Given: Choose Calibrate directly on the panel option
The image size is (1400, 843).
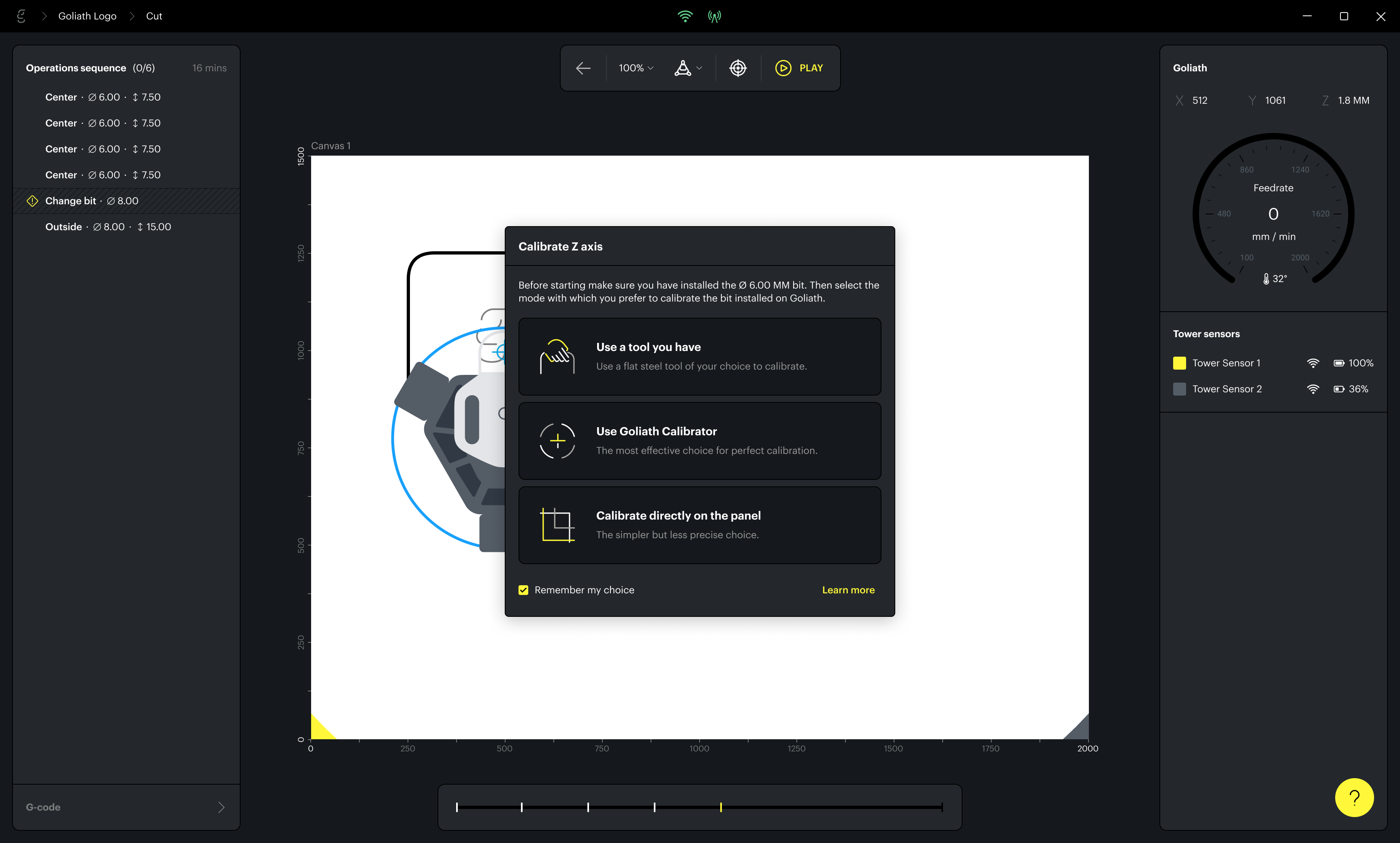Looking at the screenshot, I should point(700,525).
